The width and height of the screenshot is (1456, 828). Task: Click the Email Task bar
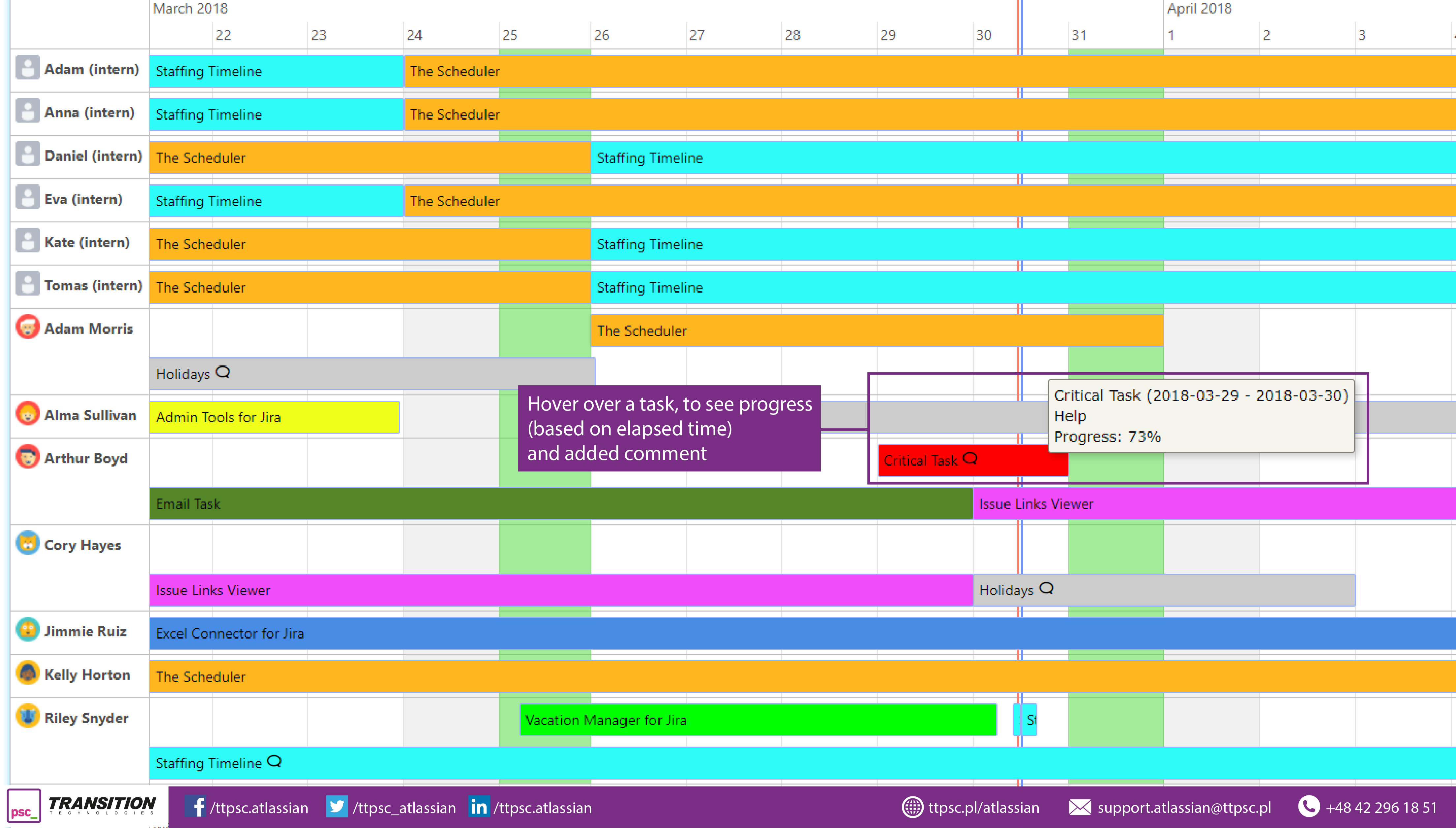[560, 504]
